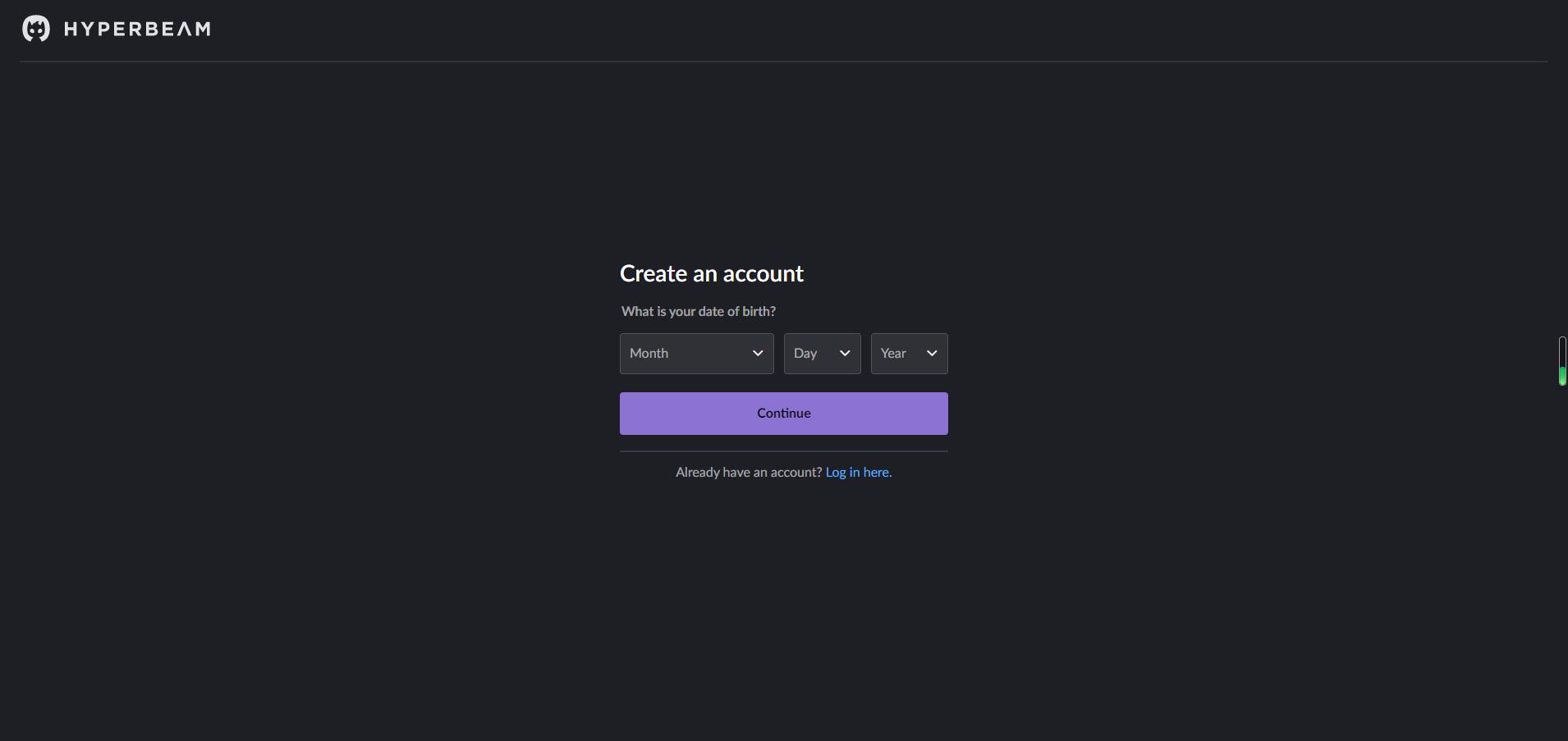Click the "Month" placeholder text
1568x741 pixels.
click(x=649, y=354)
